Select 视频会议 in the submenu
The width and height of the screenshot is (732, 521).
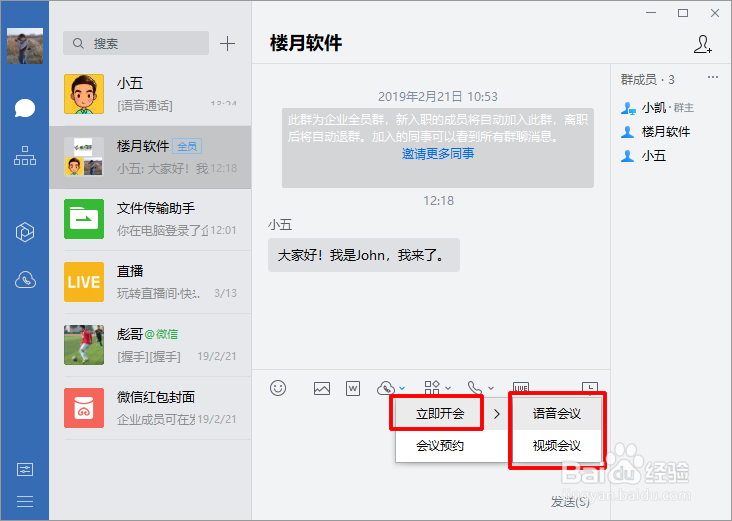[x=556, y=446]
